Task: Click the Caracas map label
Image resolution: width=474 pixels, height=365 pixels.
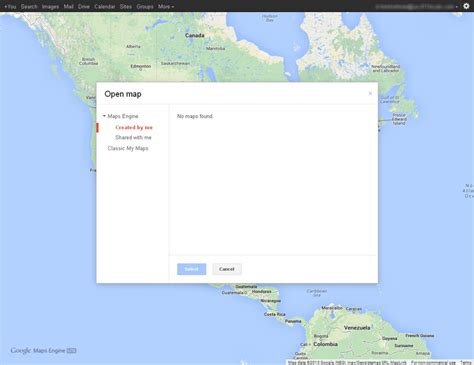Action: (x=354, y=309)
